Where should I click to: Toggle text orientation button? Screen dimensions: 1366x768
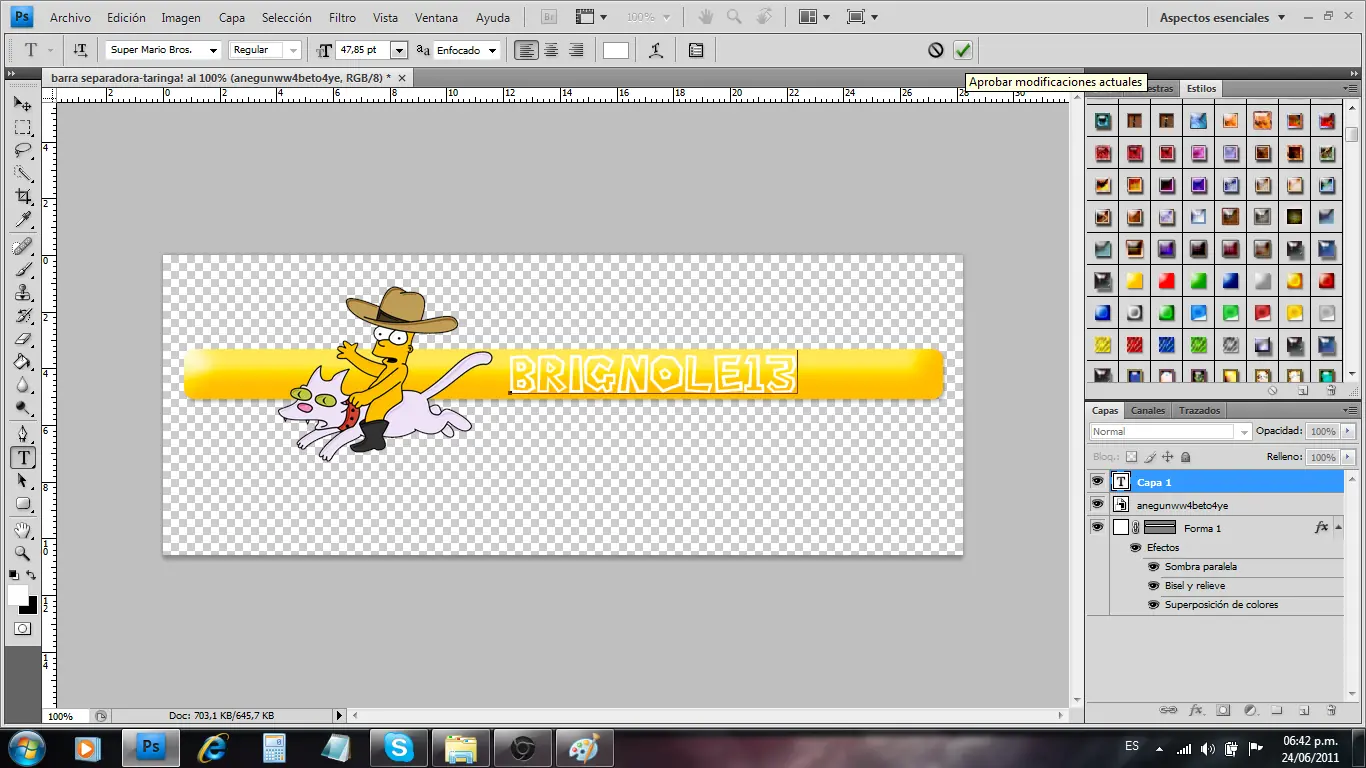[x=80, y=50]
